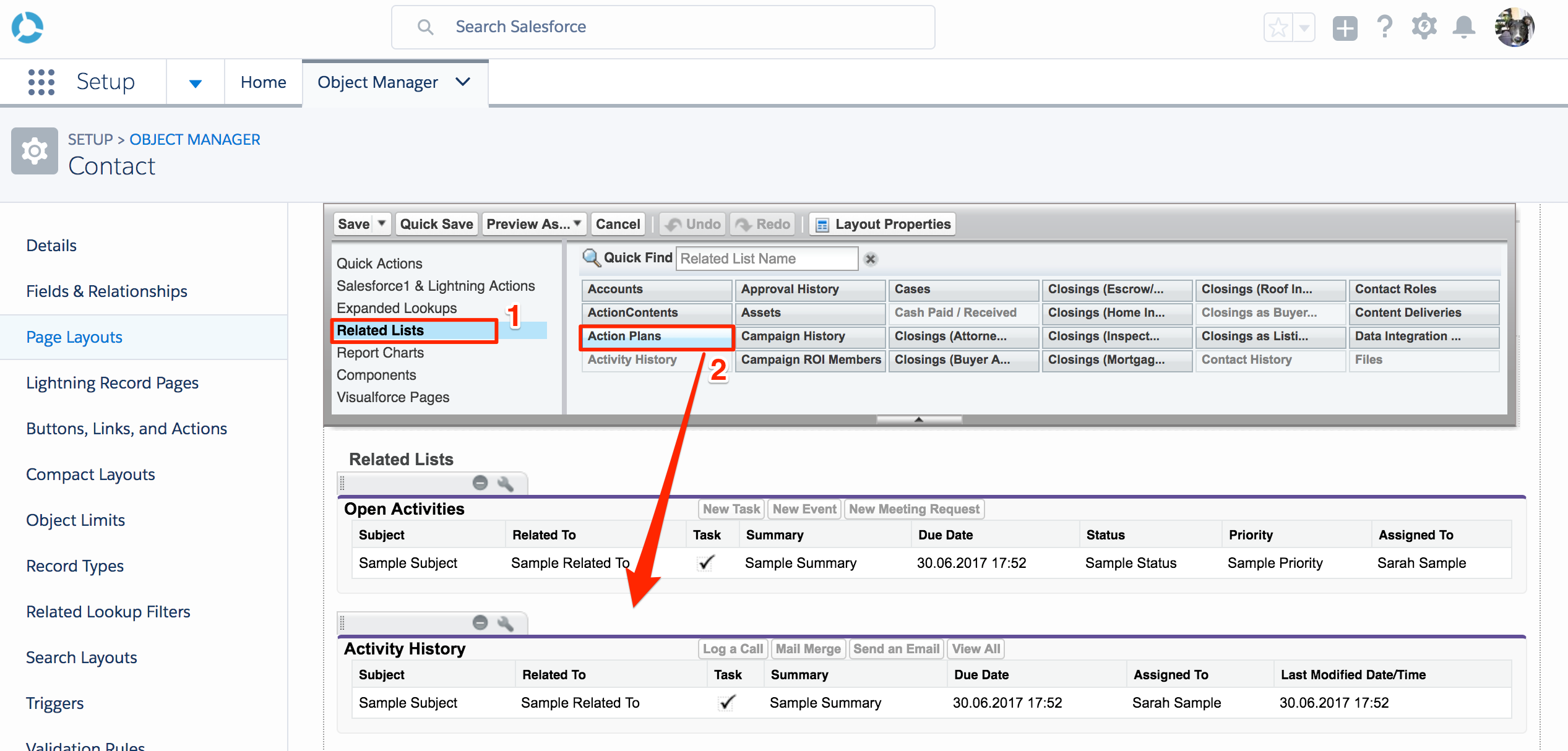Open Buttons, Links, and Actions
This screenshot has width=1568, height=751.
click(126, 429)
